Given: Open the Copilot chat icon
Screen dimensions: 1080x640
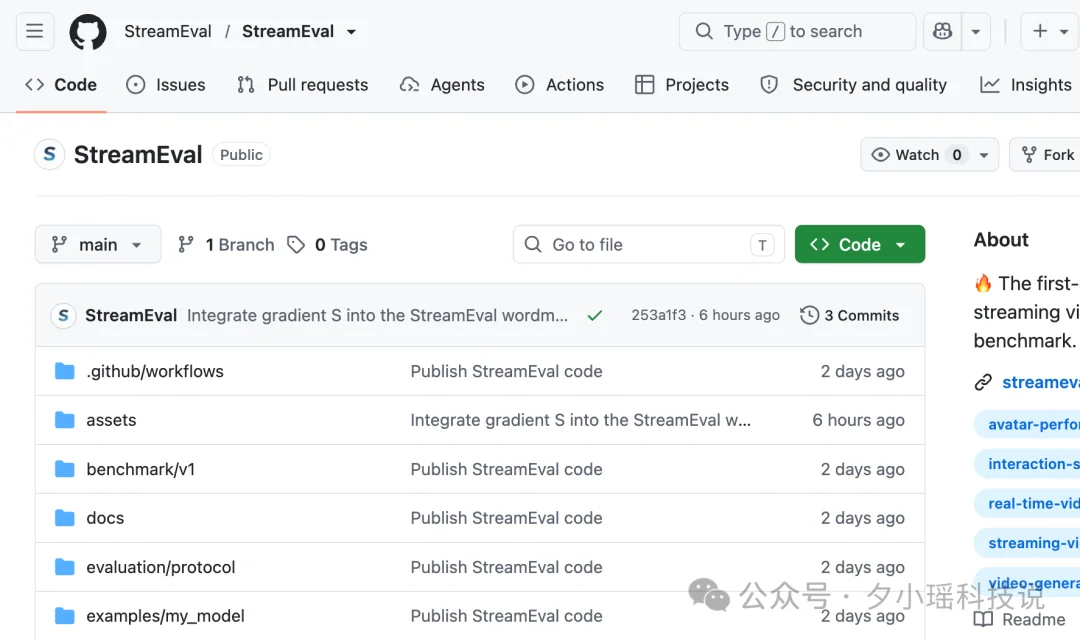Looking at the screenshot, I should (942, 31).
